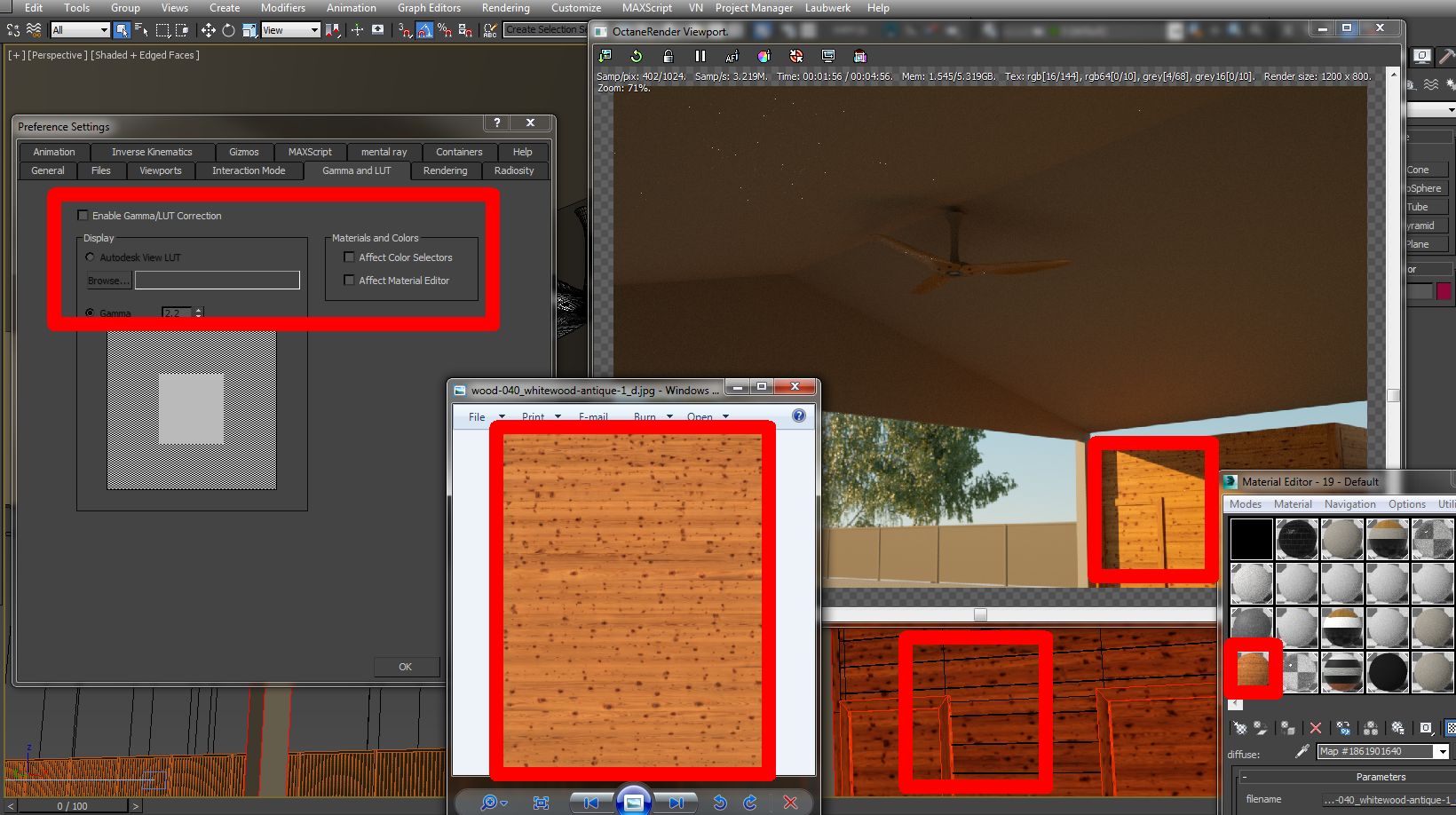
Task: Click the Photo Viewer actual size icon
Action: click(x=541, y=803)
